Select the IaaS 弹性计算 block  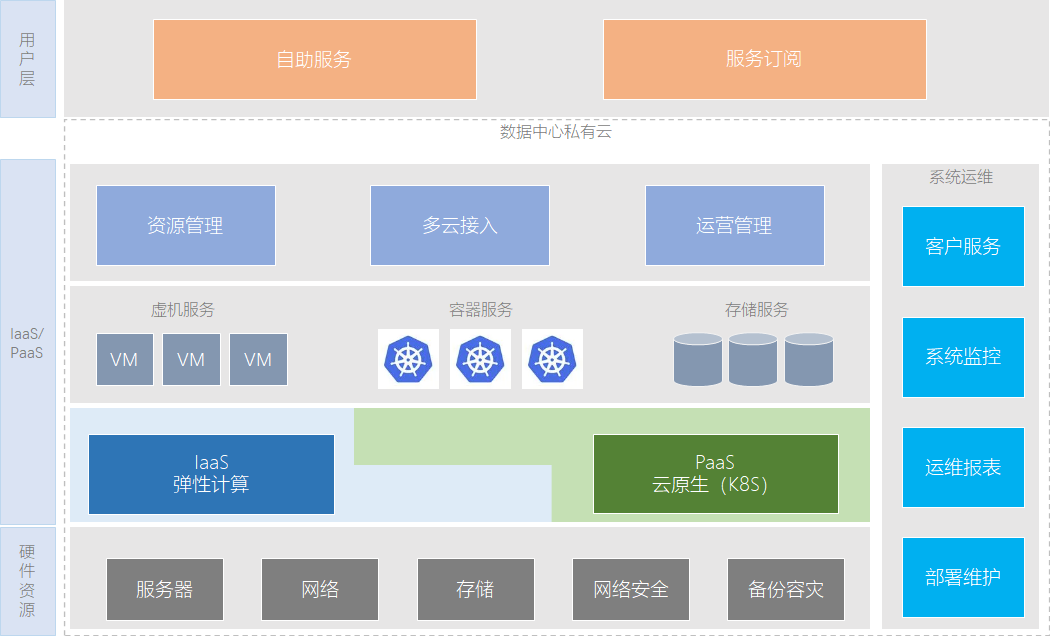click(x=212, y=475)
